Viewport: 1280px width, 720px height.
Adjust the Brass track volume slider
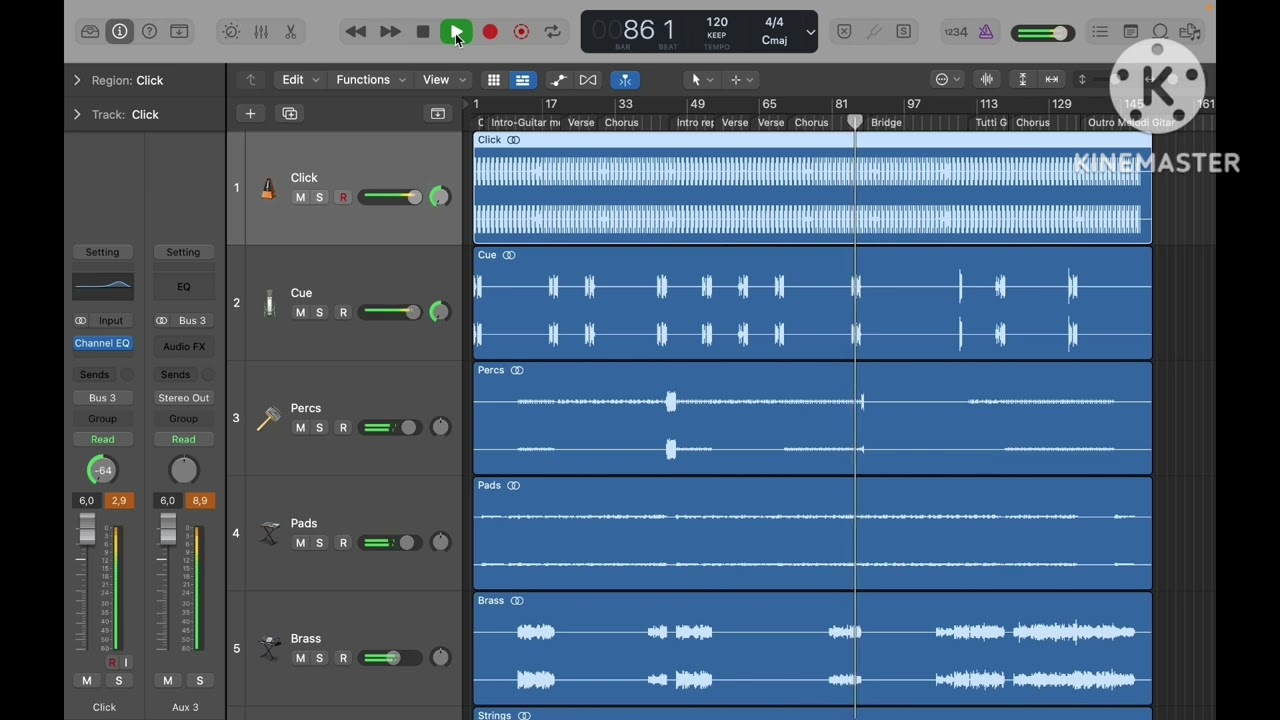pos(390,658)
